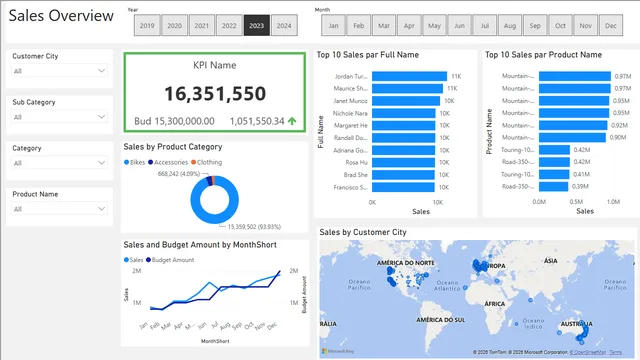Viewport: 640px width, 360px height.
Task: Click the Australia data cluster on map
Action: (x=582, y=334)
